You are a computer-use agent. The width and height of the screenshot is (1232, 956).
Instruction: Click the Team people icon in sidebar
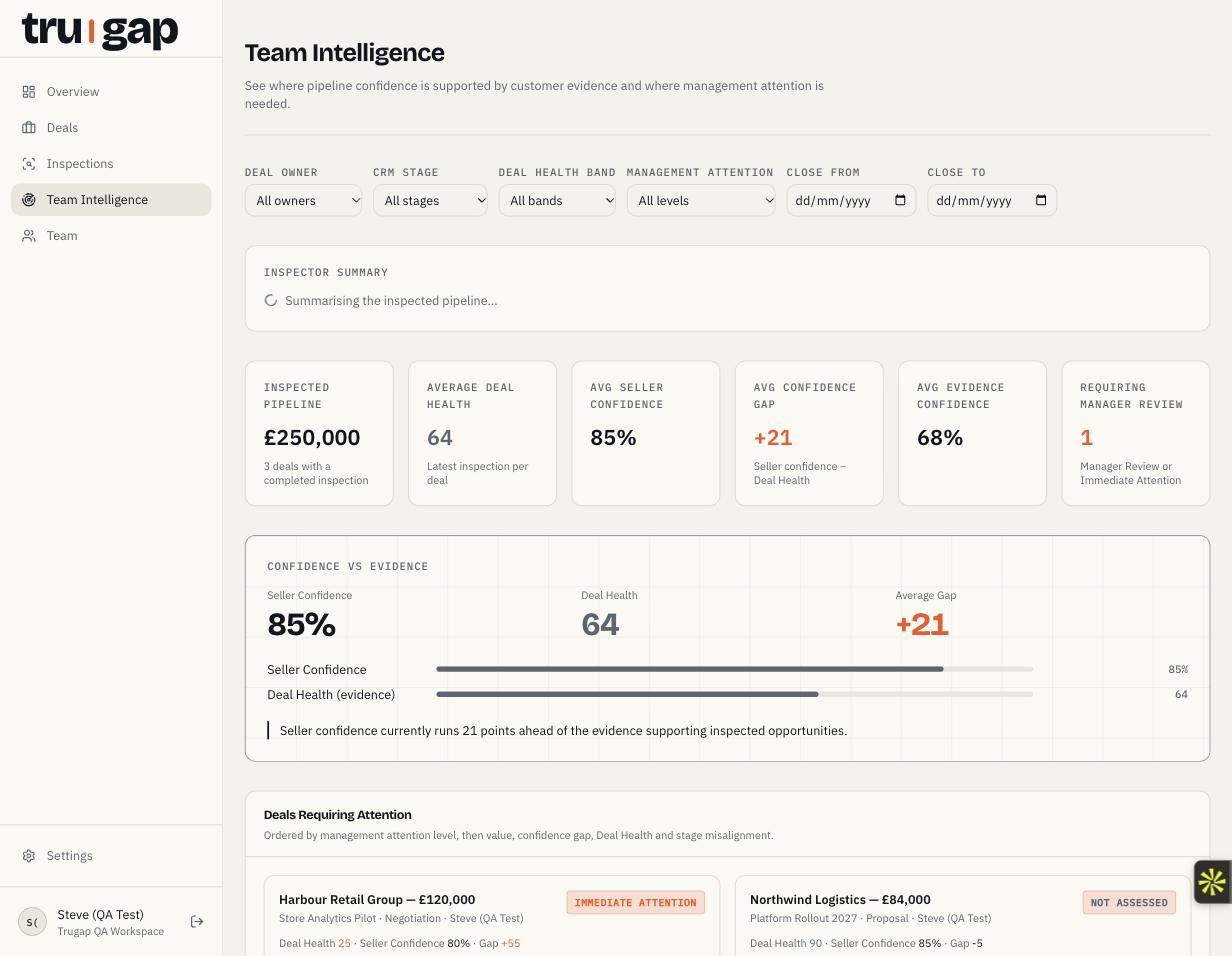pos(29,236)
